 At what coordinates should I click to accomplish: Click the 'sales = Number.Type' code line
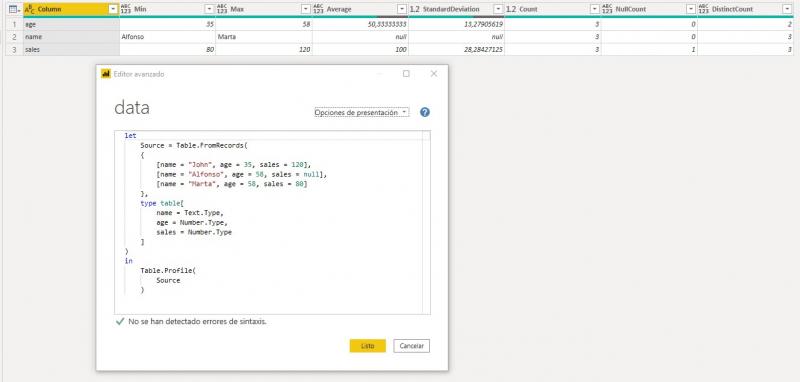click(x=194, y=232)
